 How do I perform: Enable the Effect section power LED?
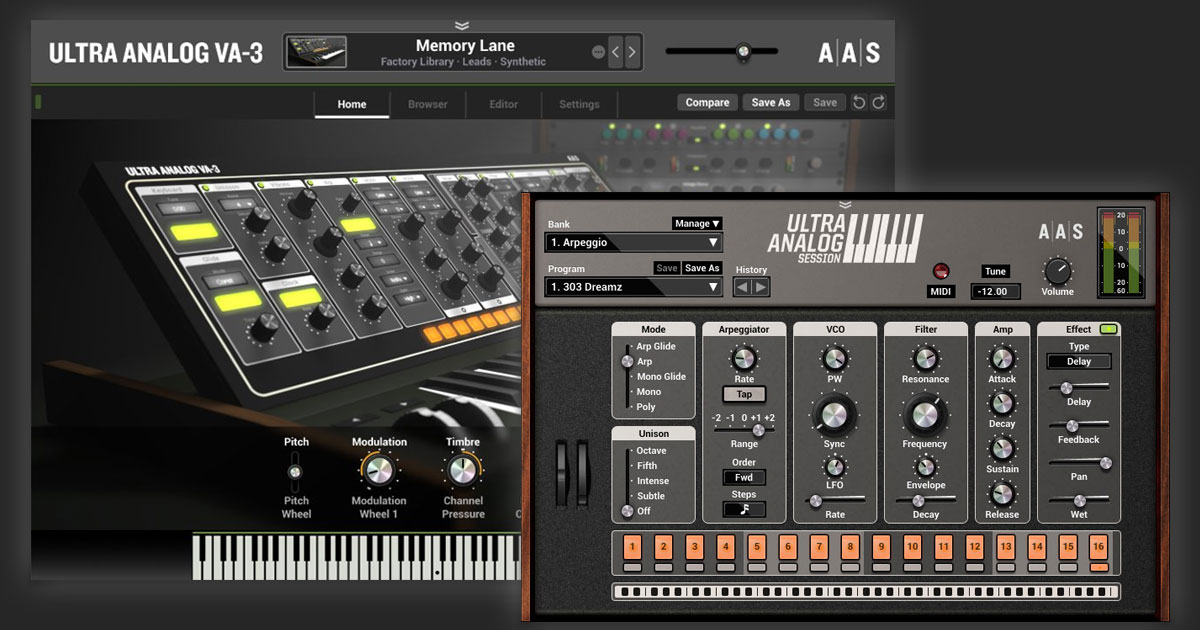click(x=1106, y=329)
